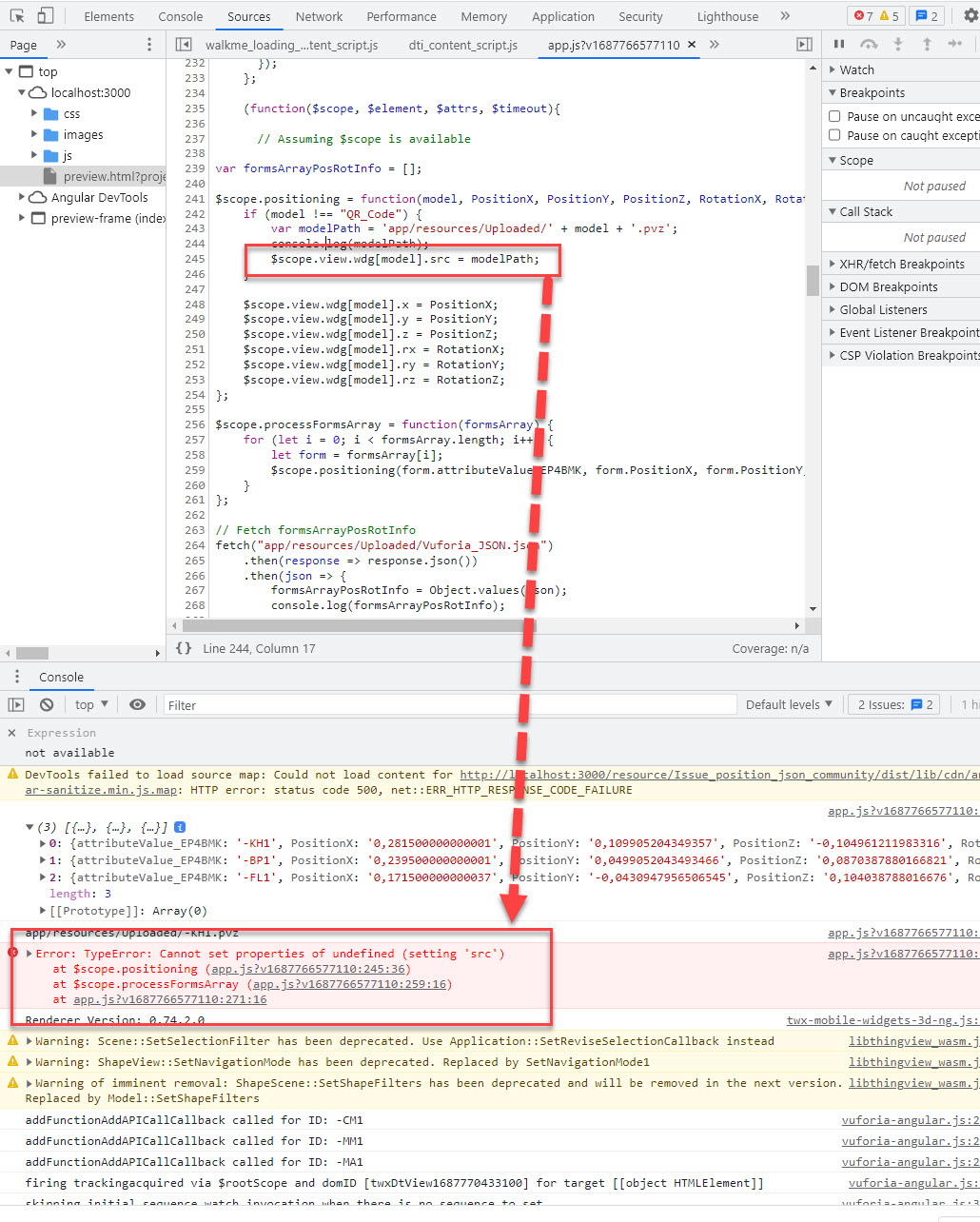Open the dti_content_script.js file tab

[462, 45]
